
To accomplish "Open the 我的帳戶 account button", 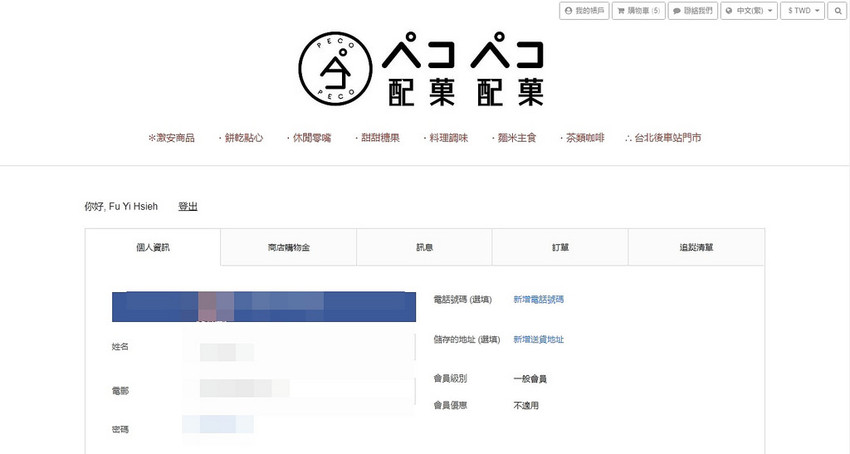I will (x=584, y=11).
